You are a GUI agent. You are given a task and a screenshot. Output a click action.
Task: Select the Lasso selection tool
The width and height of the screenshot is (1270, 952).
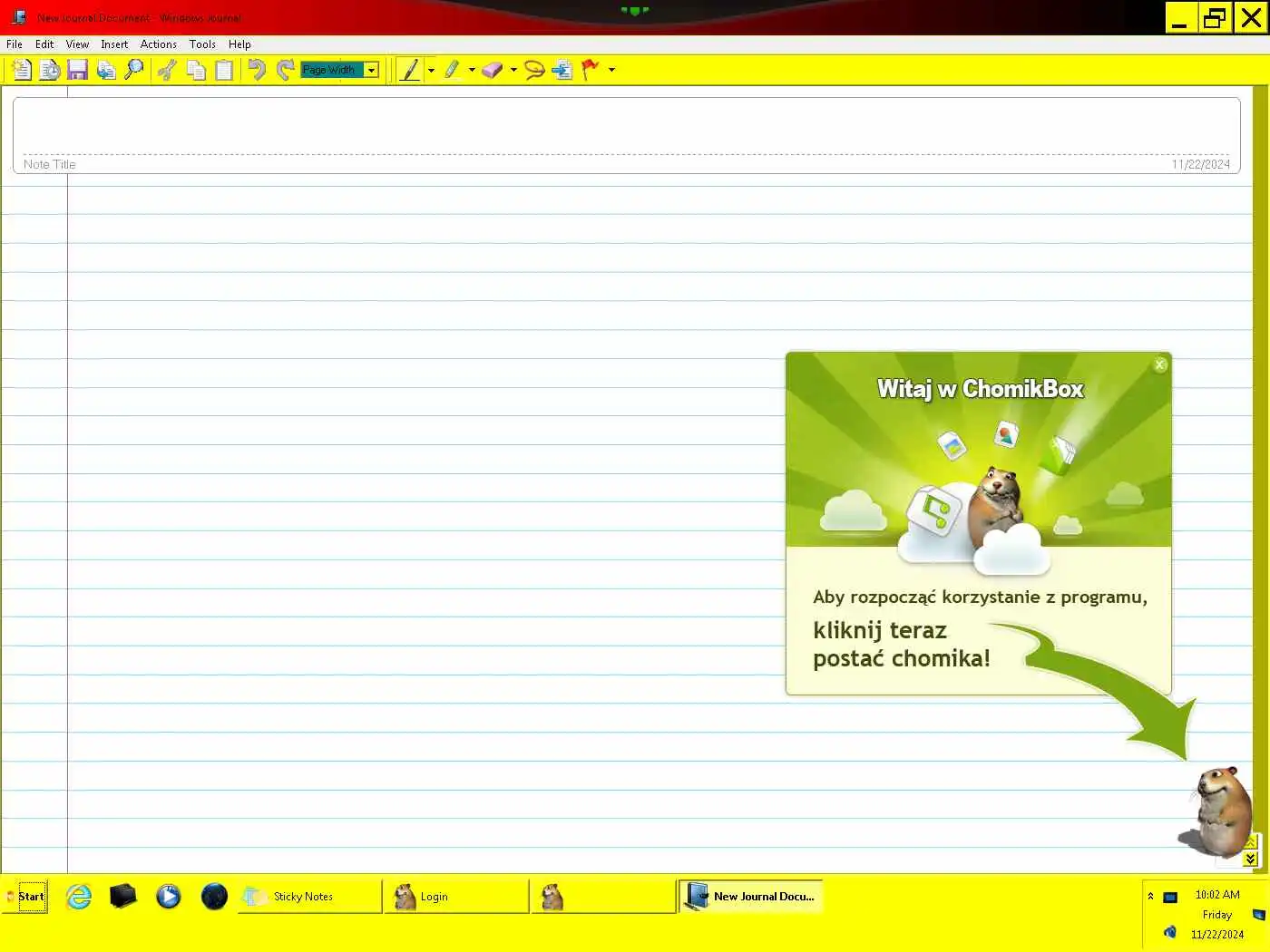point(534,70)
